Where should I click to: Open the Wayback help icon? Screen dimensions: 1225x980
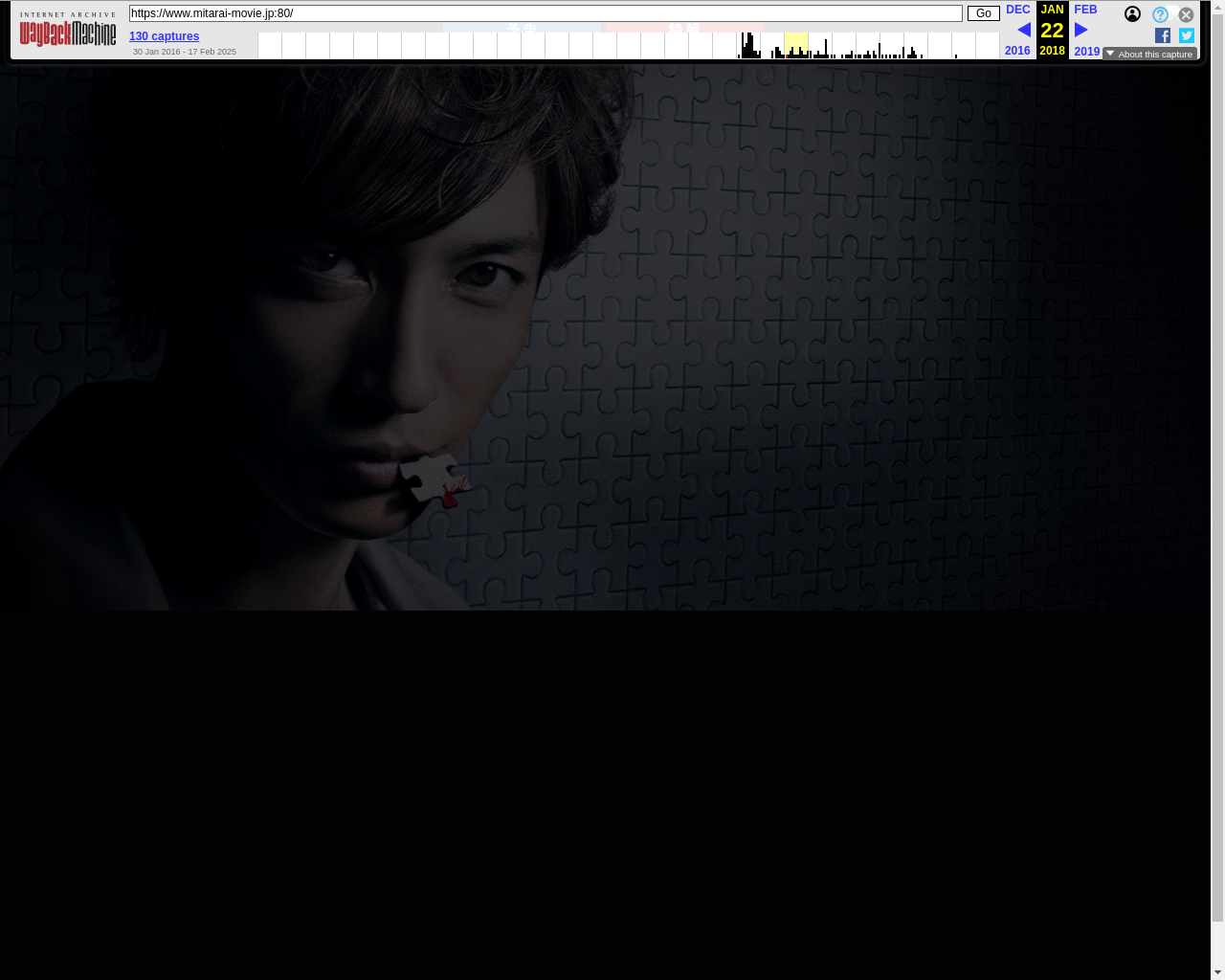(1160, 14)
